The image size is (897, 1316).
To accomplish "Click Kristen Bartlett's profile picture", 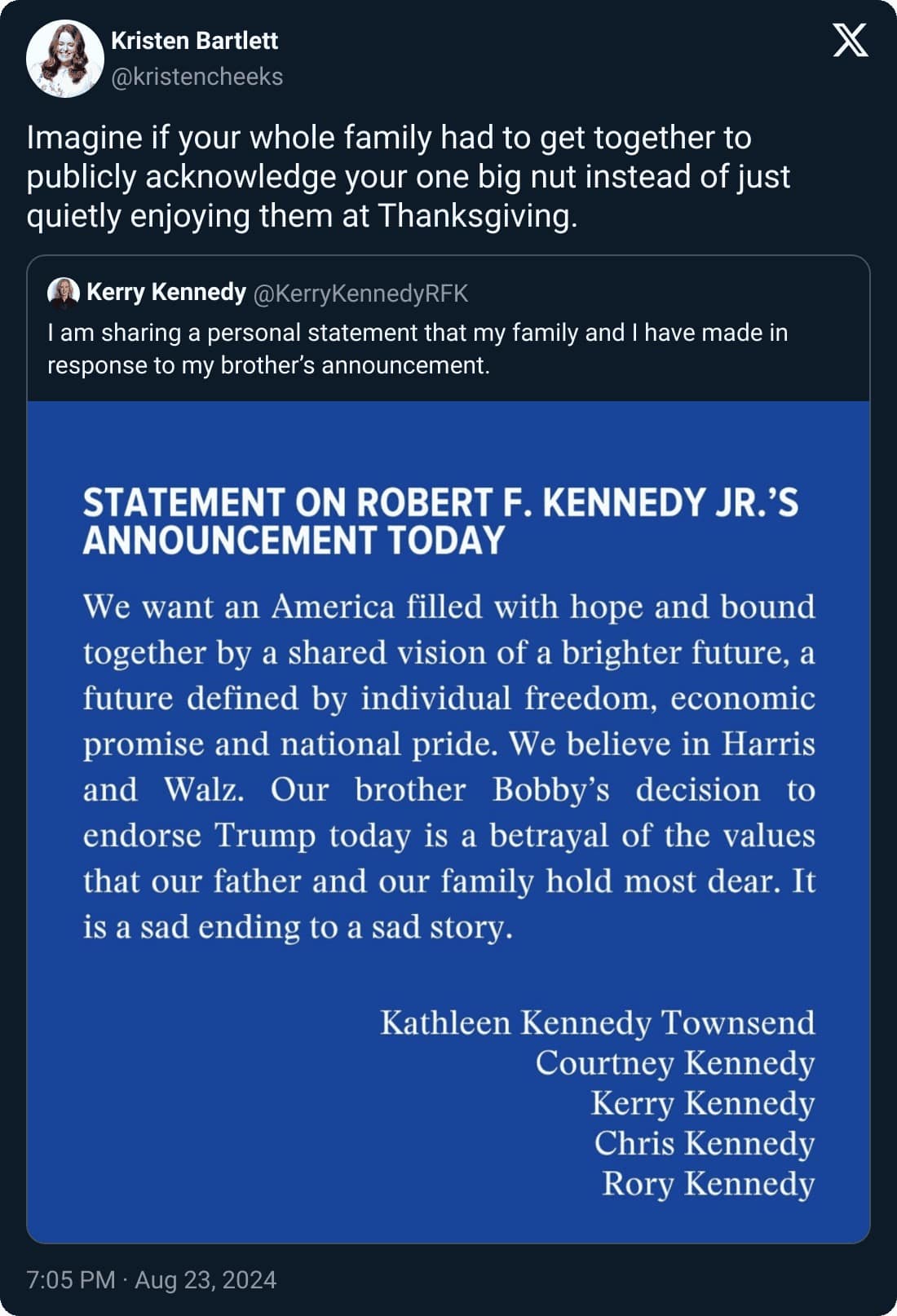I will 64,59.
